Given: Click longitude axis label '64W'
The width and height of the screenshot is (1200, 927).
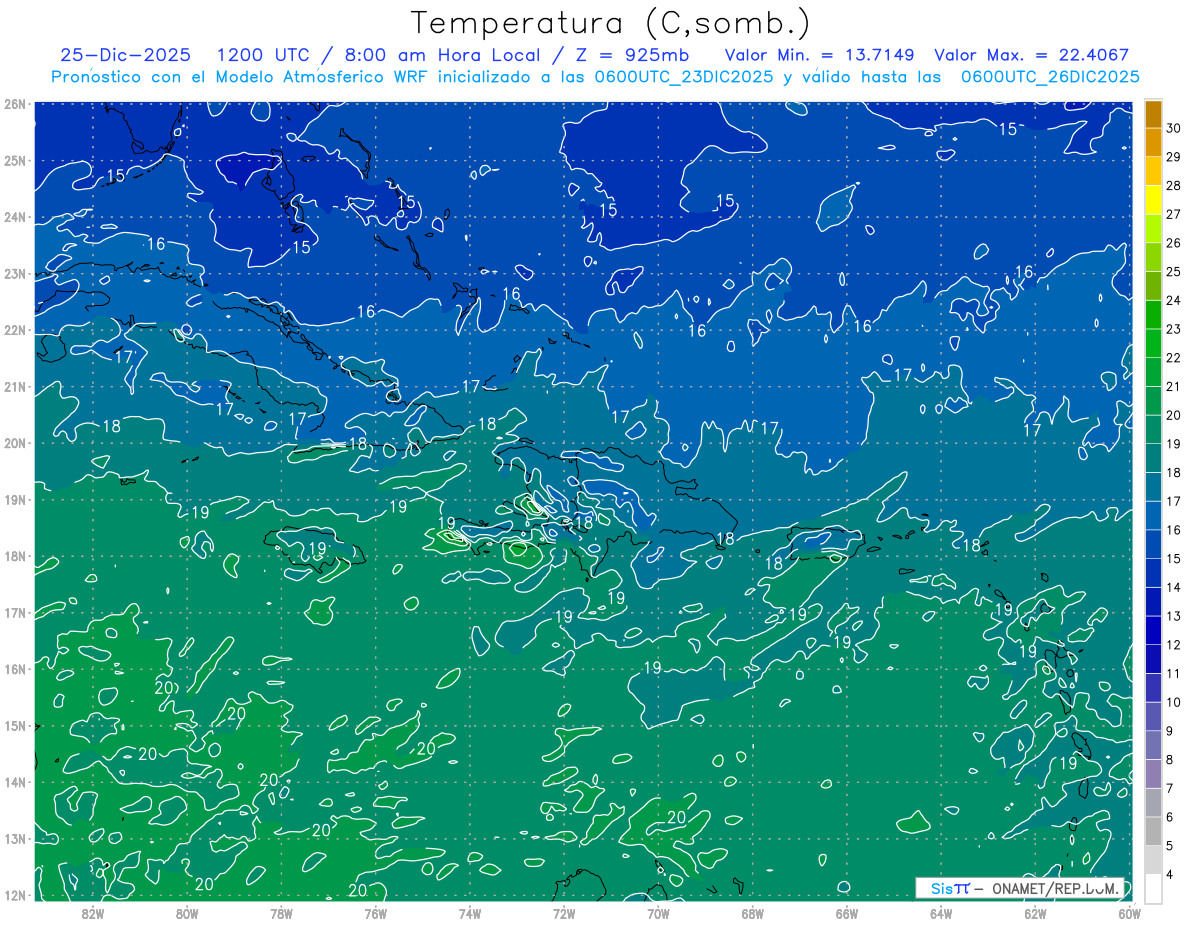Looking at the screenshot, I should tap(941, 913).
